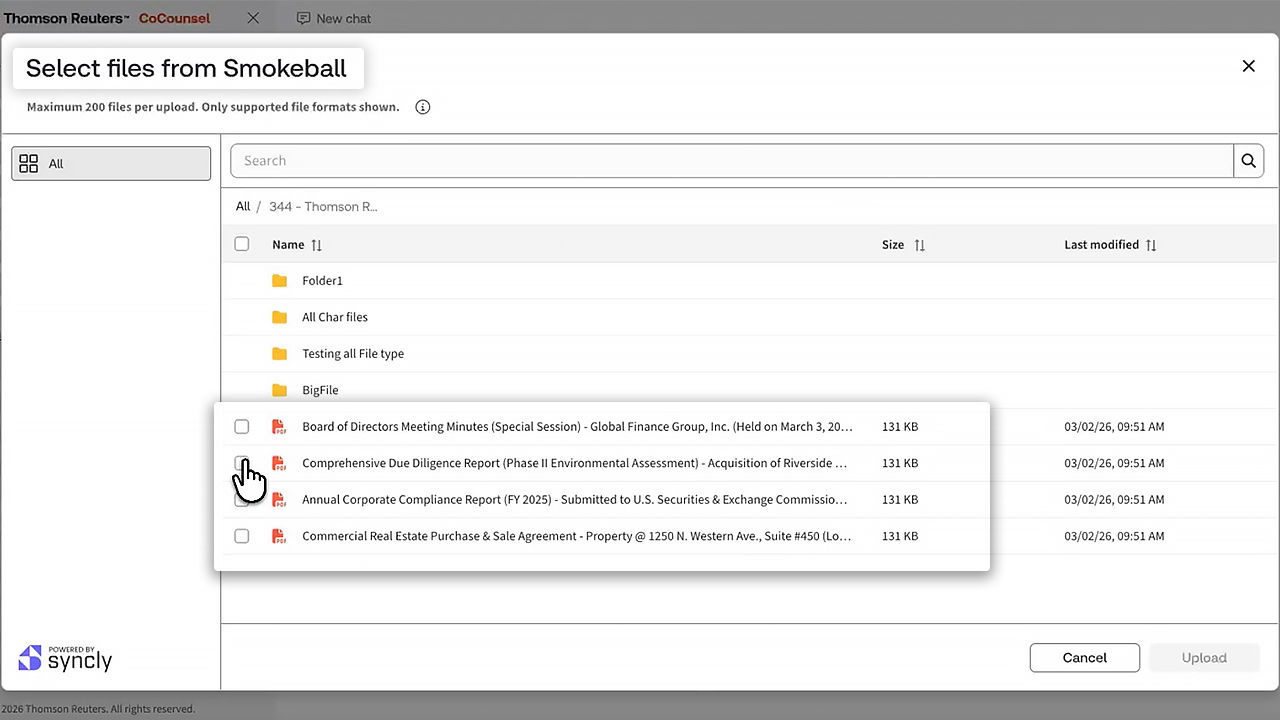Click the Cancel button
Image resolution: width=1280 pixels, height=720 pixels.
(1085, 658)
